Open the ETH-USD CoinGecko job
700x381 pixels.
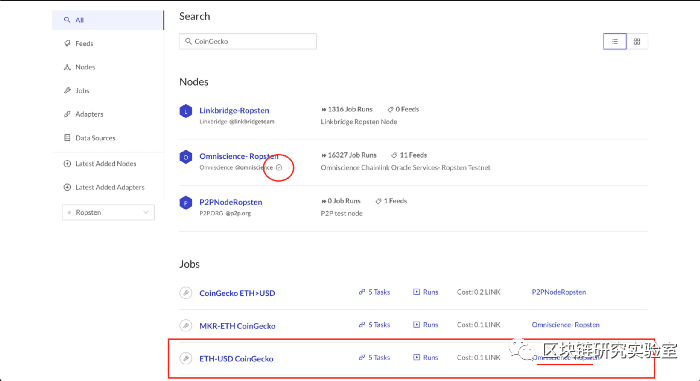[x=236, y=359]
